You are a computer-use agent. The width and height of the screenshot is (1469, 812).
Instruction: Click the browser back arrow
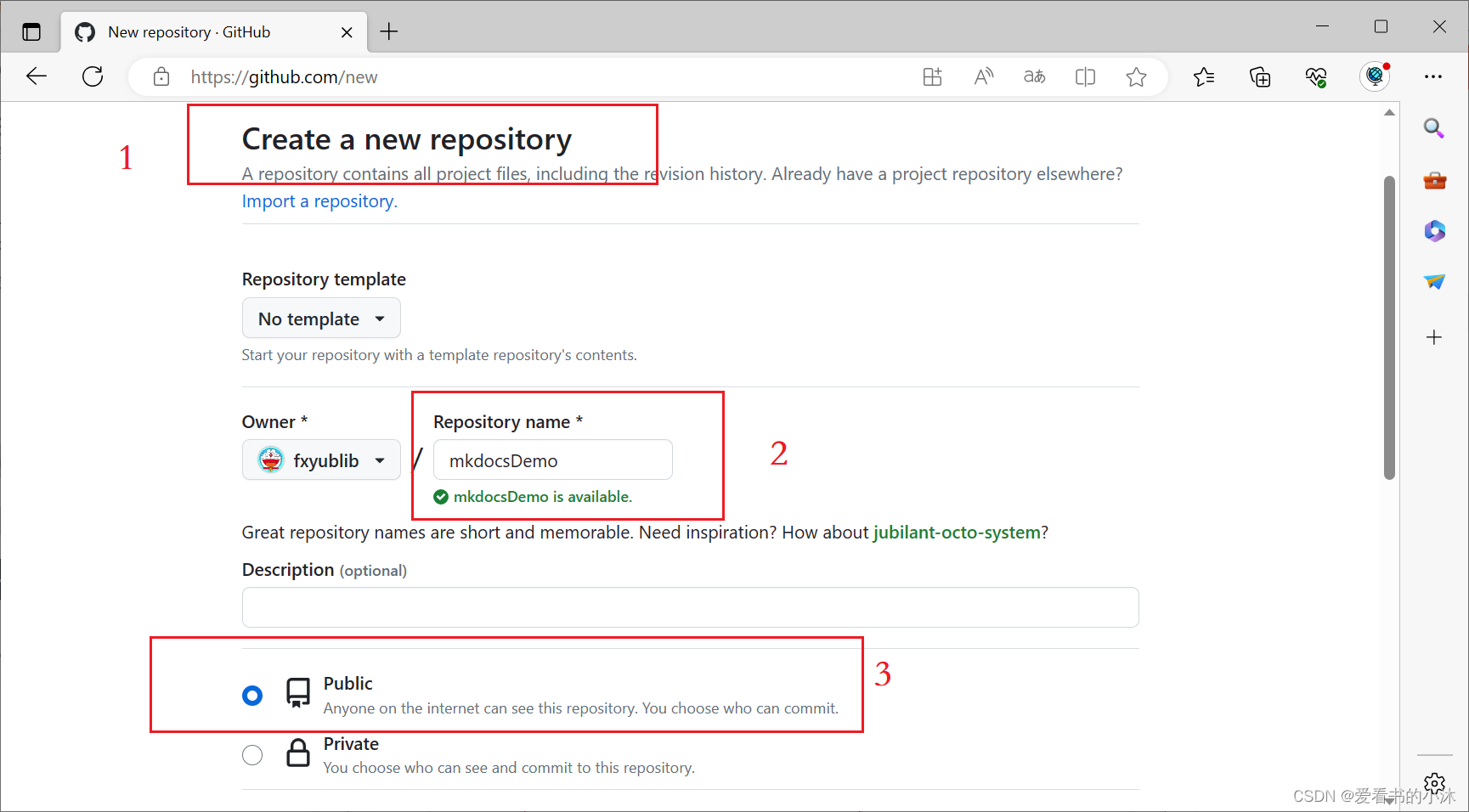pos(37,76)
